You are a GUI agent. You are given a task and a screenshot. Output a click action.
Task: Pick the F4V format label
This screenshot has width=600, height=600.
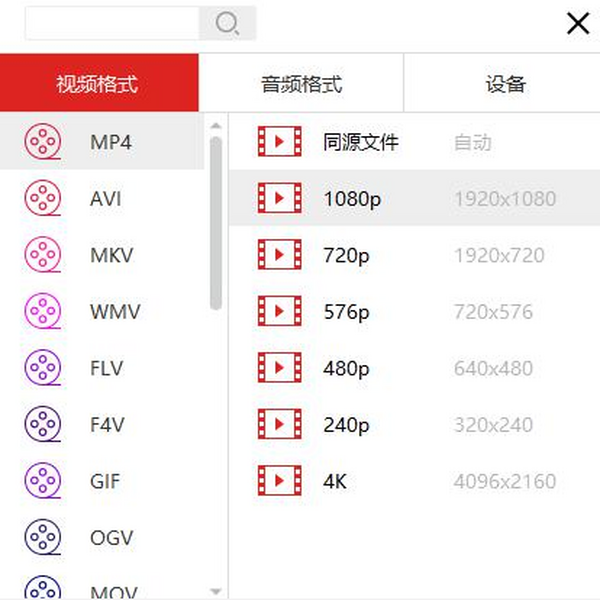pyautogui.click(x=108, y=424)
